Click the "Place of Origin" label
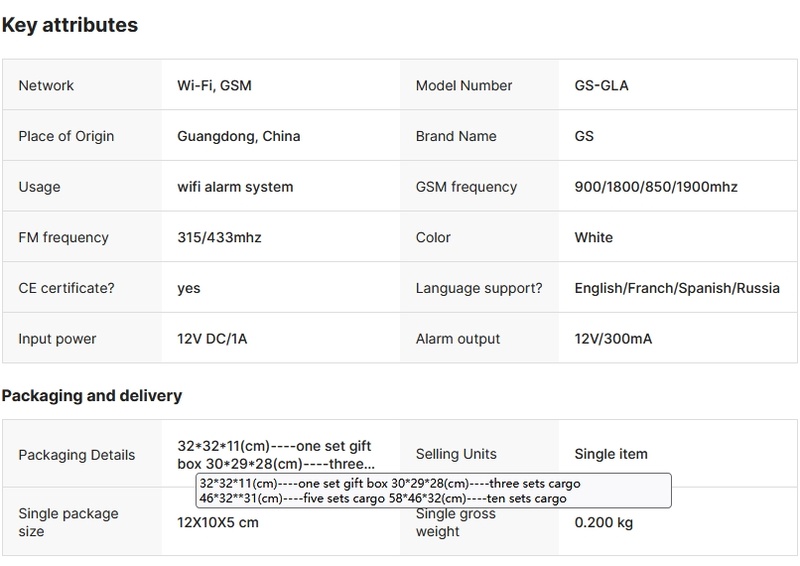Screen dimensions: 800x566 tap(66, 136)
